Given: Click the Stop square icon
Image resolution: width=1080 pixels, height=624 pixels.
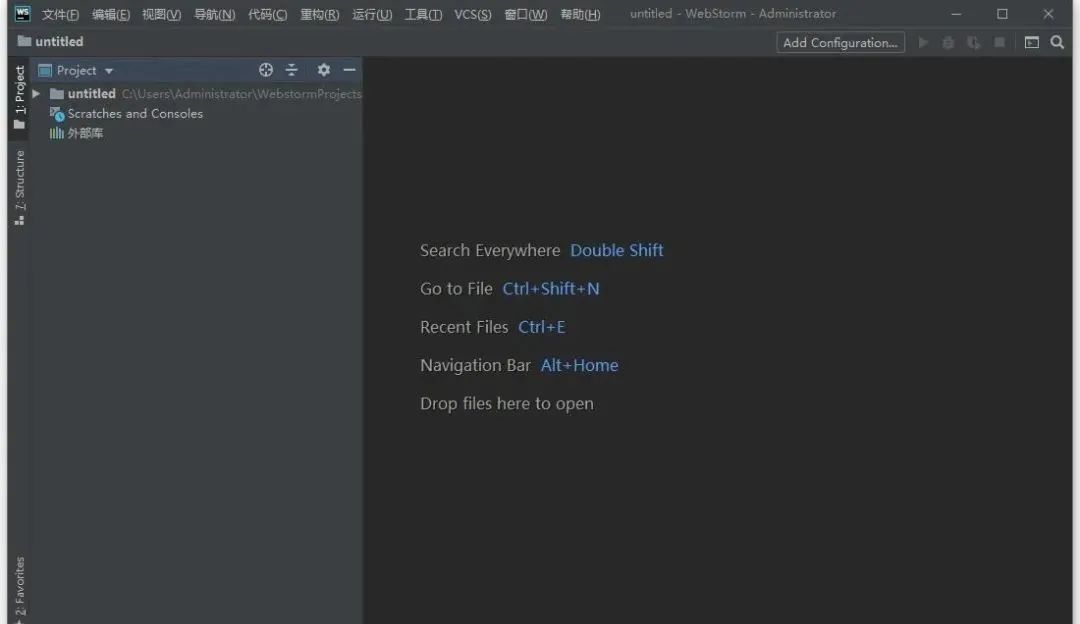Looking at the screenshot, I should pyautogui.click(x=999, y=42).
